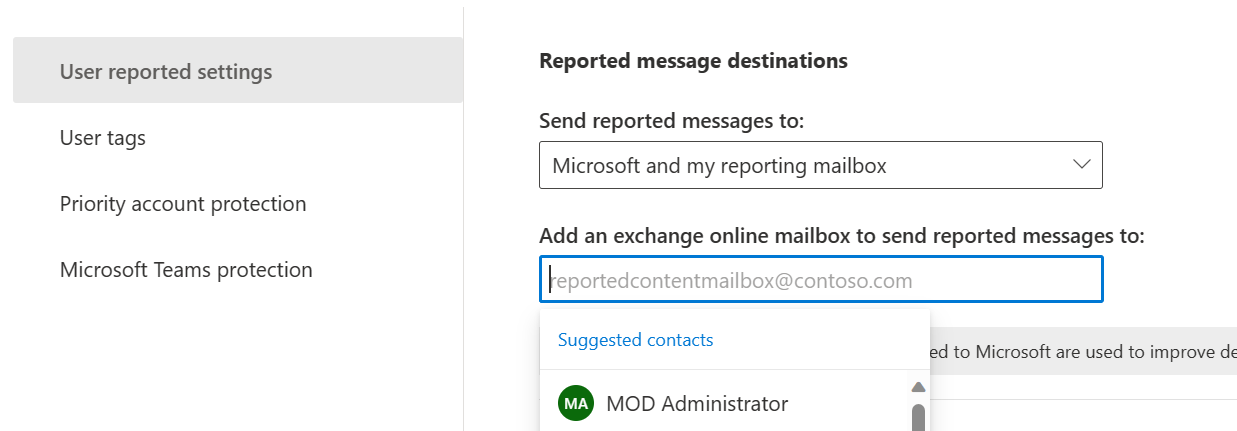Click the Reported message destinations heading
This screenshot has height=431, width=1237.
pos(693,61)
